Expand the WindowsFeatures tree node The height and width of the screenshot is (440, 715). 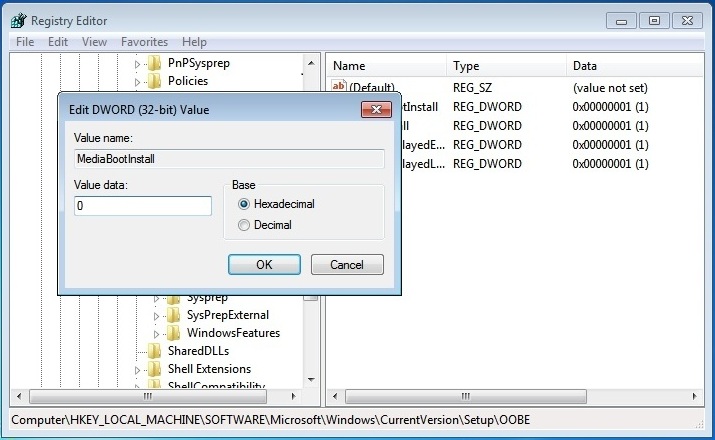[x=157, y=333]
